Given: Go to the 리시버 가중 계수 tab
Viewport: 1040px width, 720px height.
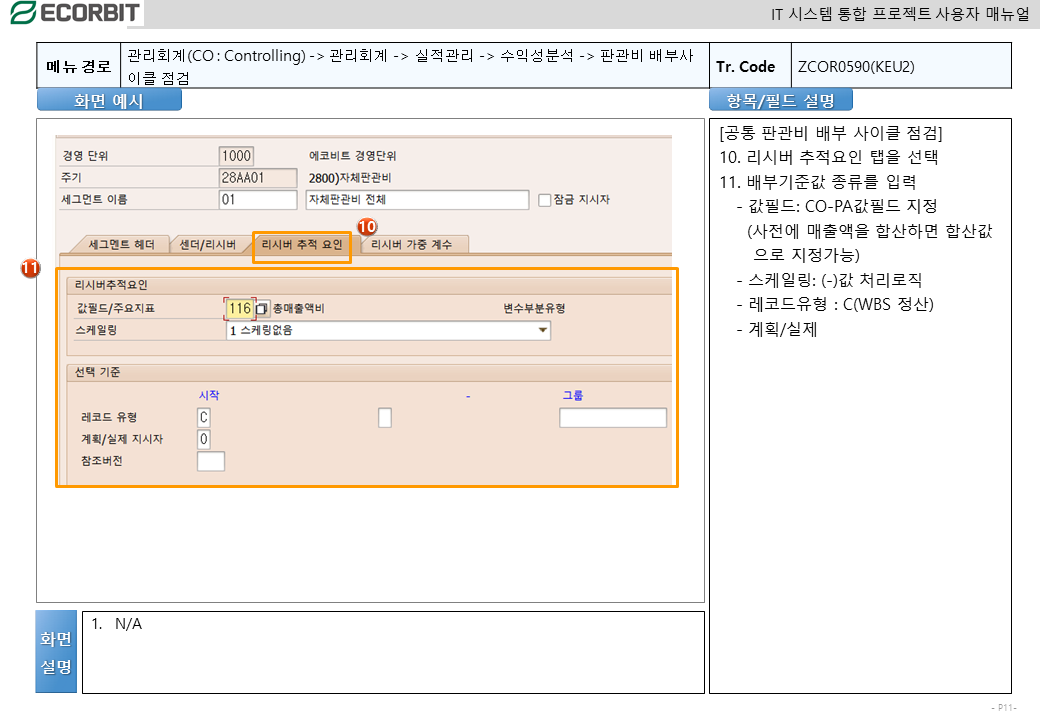Looking at the screenshot, I should tap(411, 245).
